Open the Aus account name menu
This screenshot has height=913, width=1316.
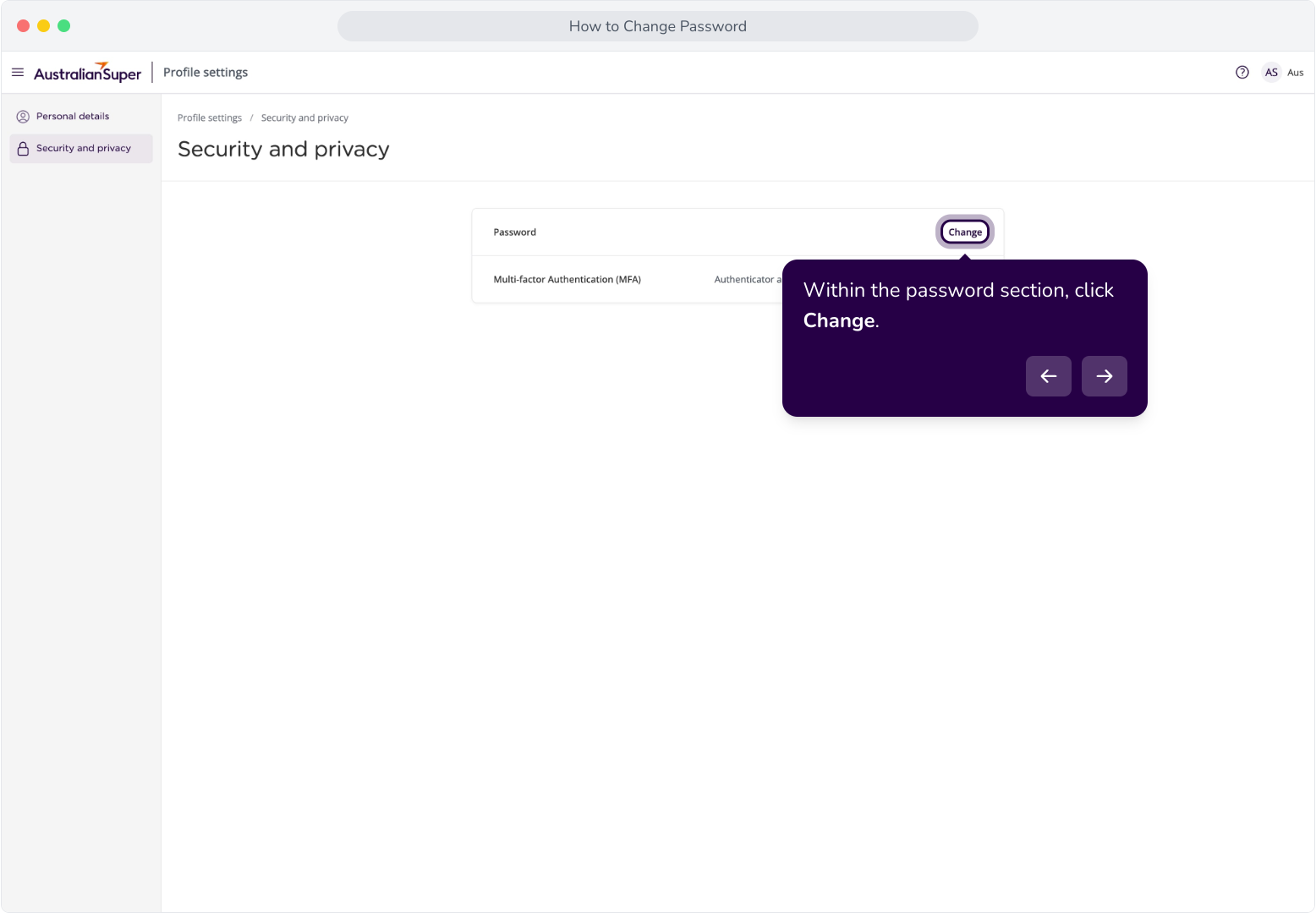coord(1295,73)
